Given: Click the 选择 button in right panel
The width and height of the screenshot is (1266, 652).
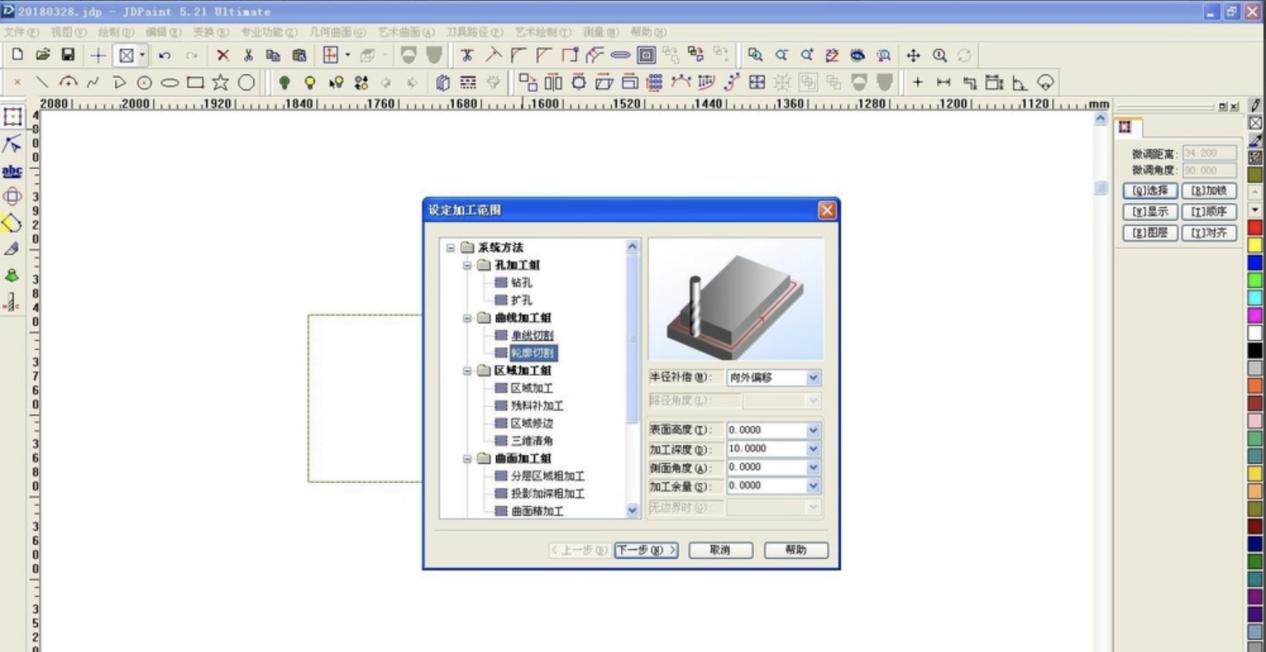Looking at the screenshot, I should coord(1150,191).
